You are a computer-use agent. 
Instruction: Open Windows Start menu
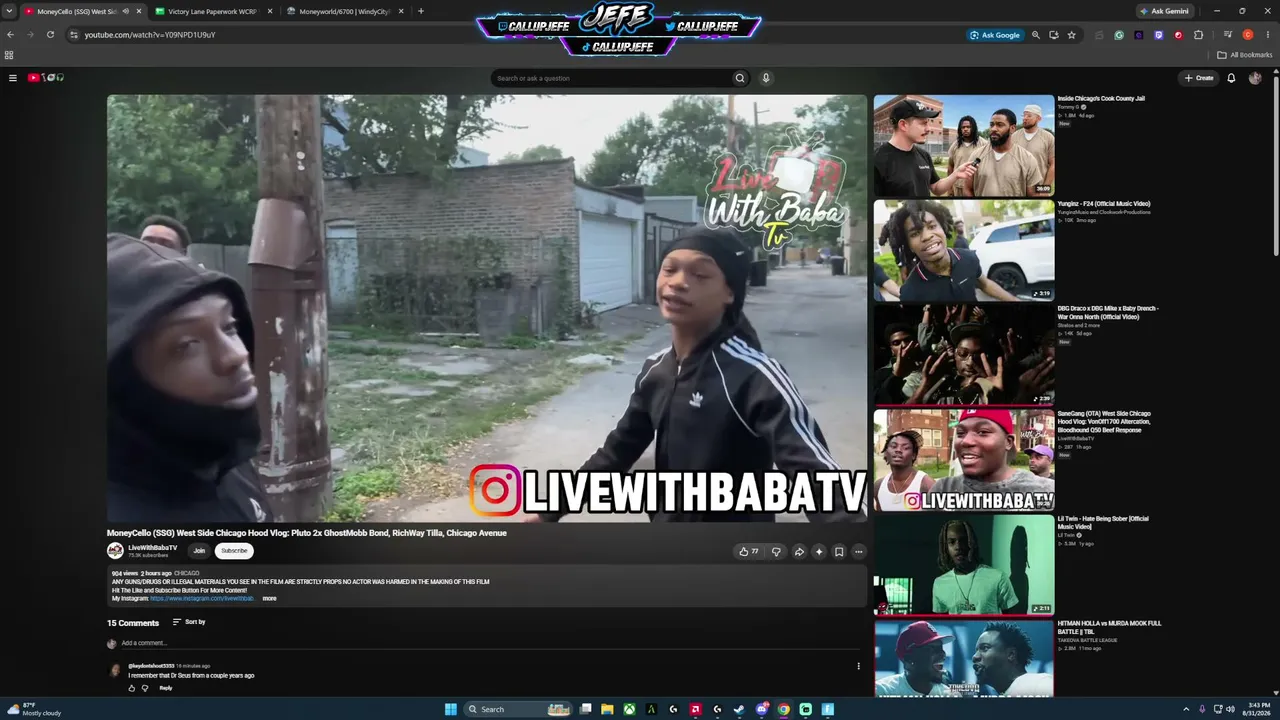[451, 710]
